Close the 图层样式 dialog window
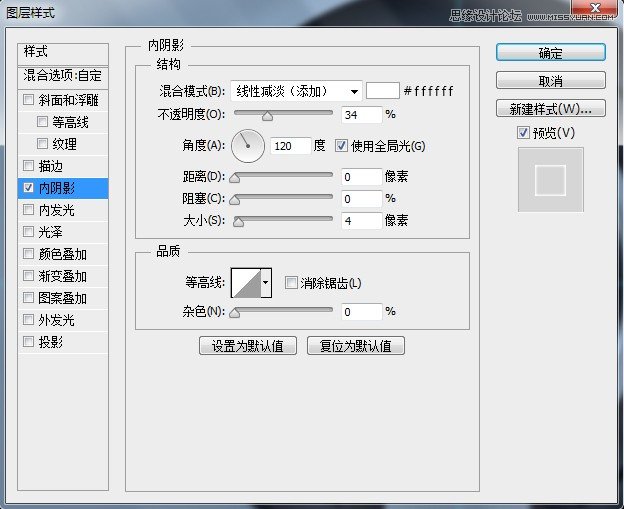 tap(595, 8)
